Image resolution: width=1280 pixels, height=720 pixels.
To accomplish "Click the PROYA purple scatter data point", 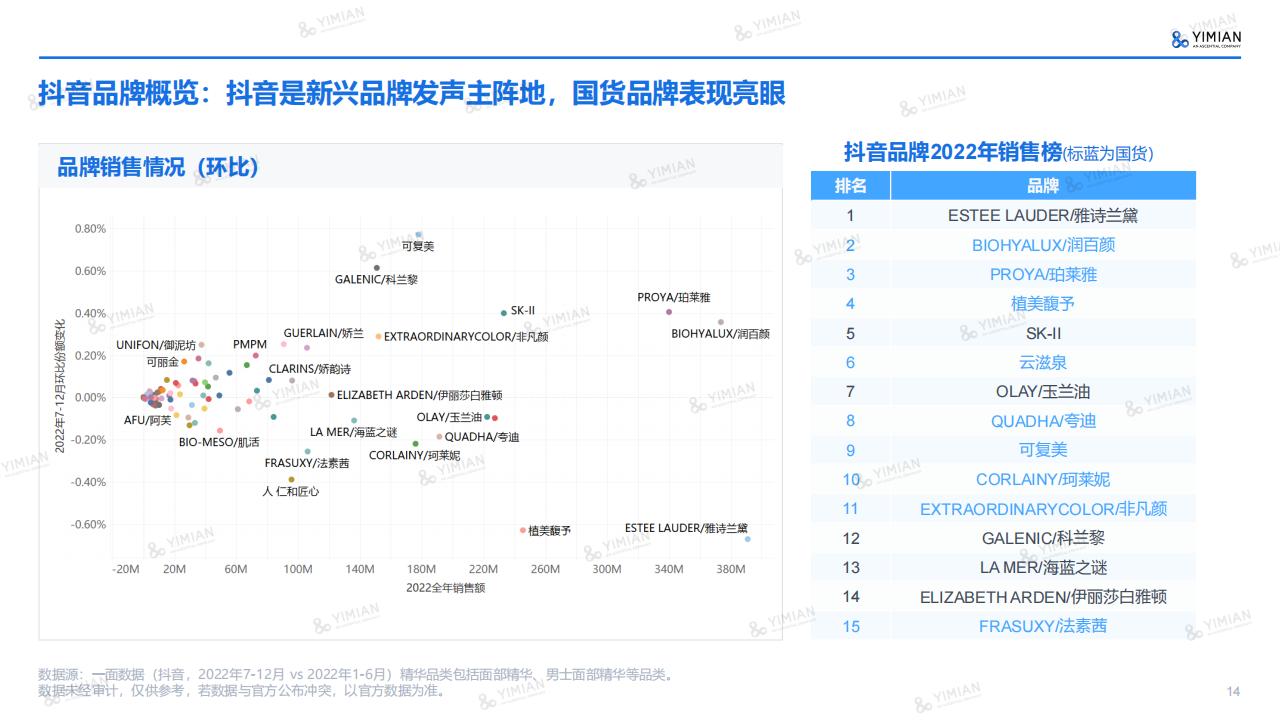I will [669, 312].
